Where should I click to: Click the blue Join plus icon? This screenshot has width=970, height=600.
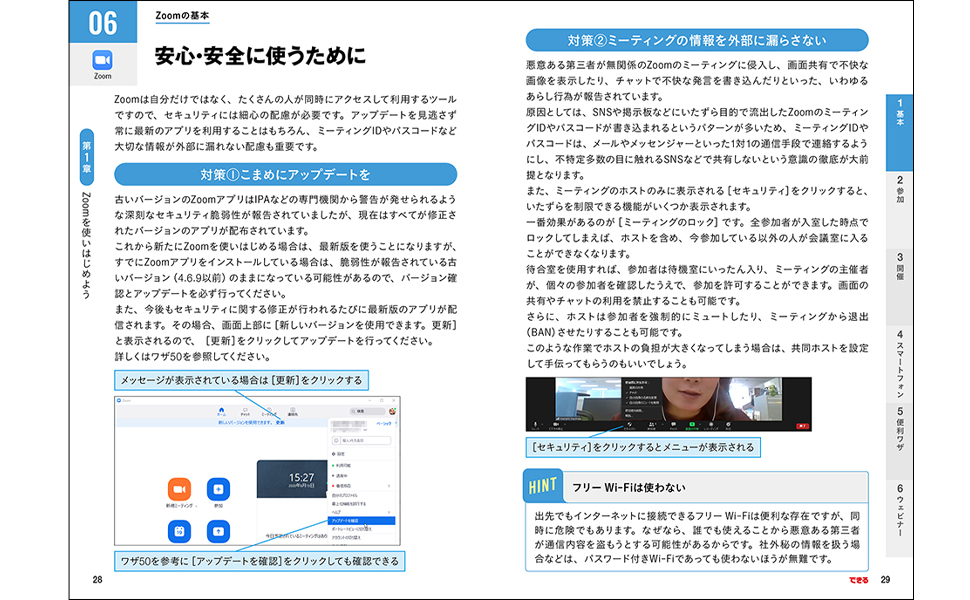click(218, 489)
